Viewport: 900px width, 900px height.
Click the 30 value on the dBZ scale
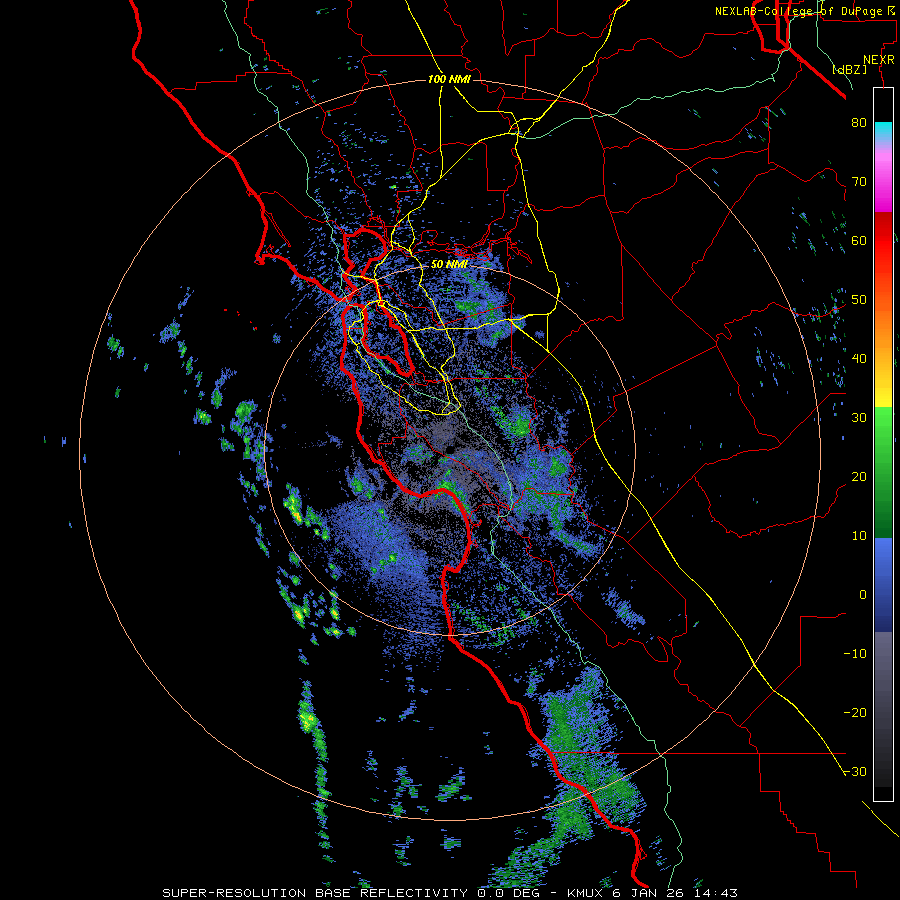pyautogui.click(x=859, y=417)
